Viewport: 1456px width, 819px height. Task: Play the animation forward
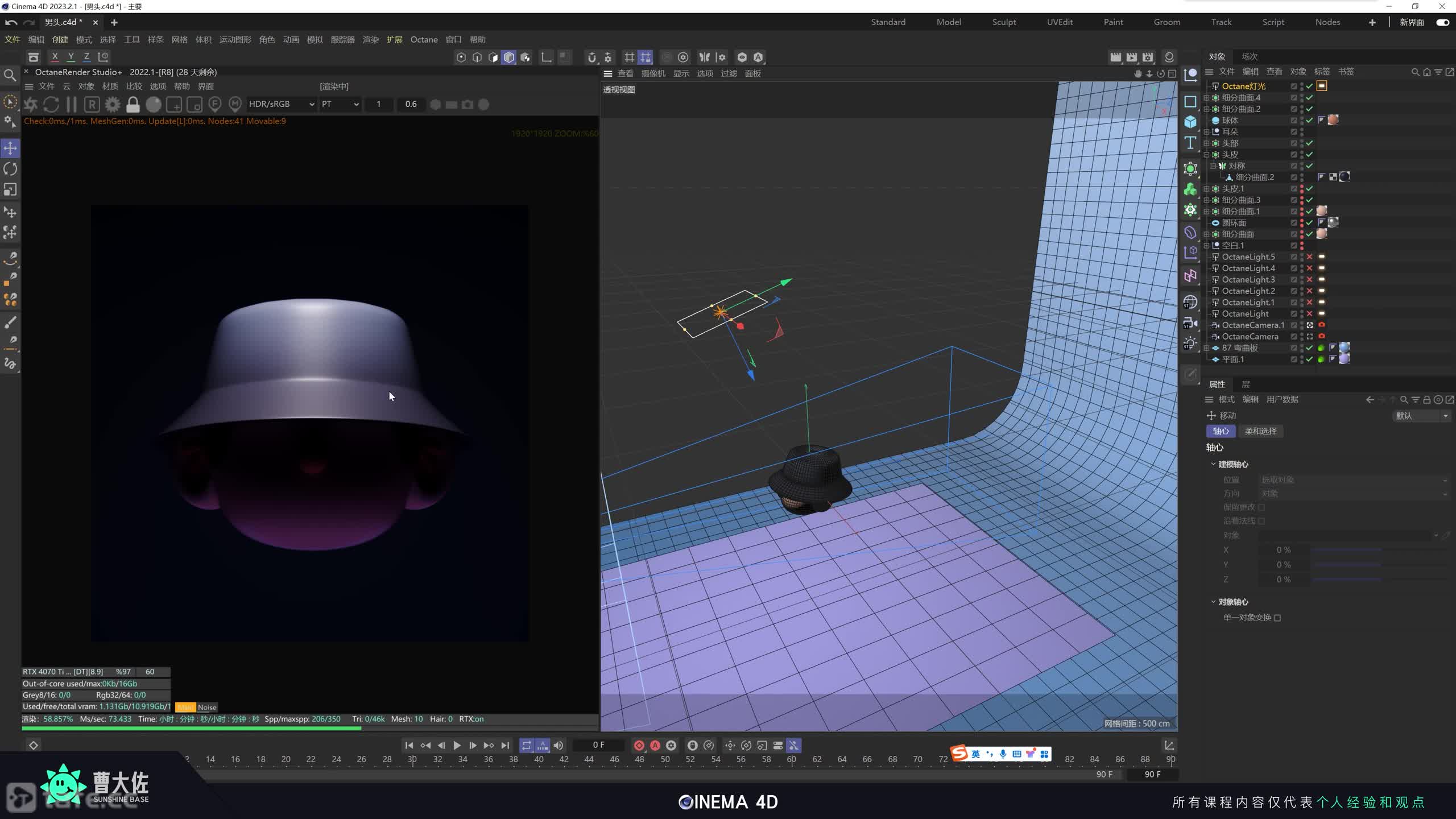457,745
